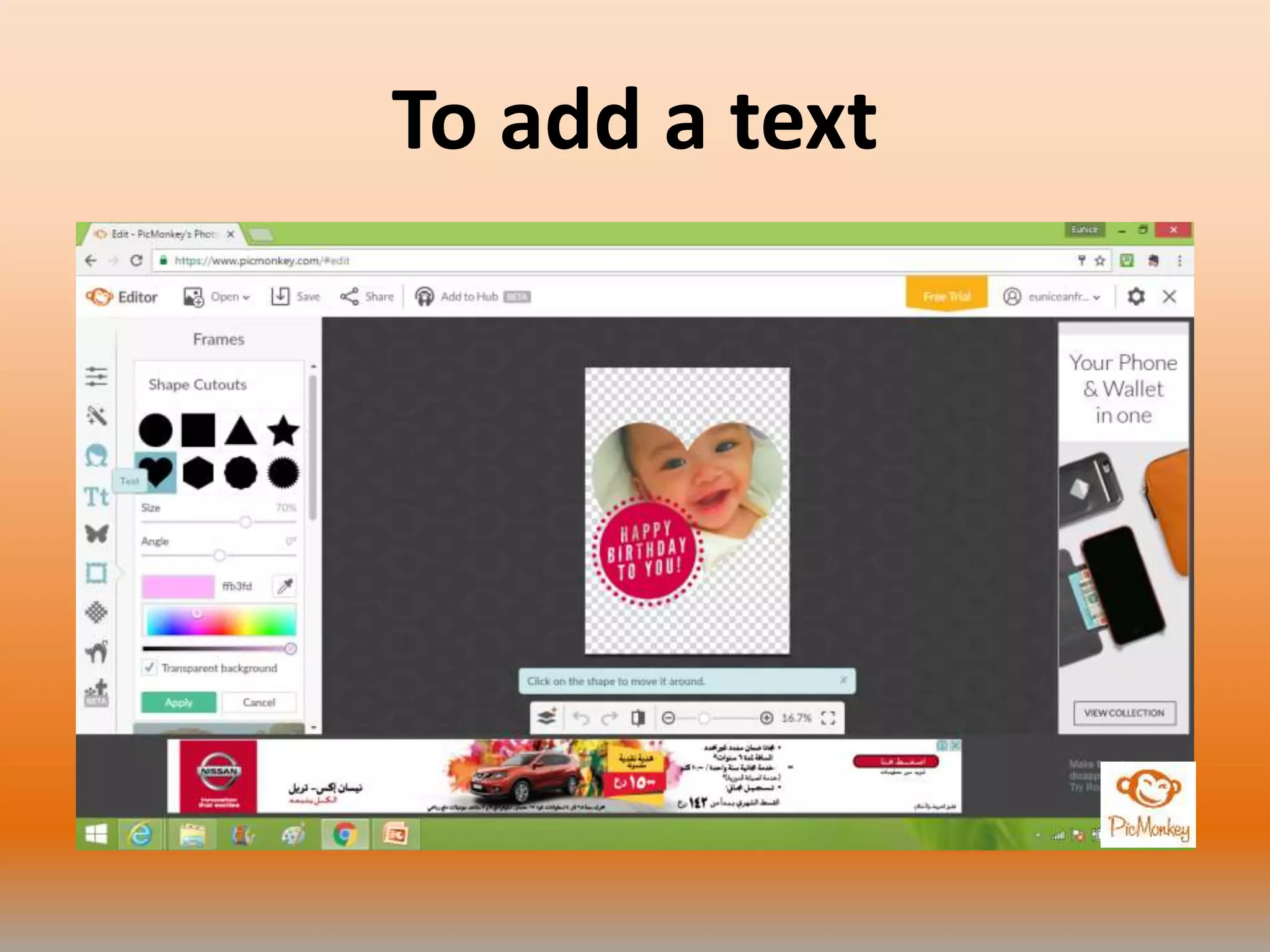Open the Overlays butterfly icon
Screen dimensions: 1270x952
pyautogui.click(x=96, y=534)
